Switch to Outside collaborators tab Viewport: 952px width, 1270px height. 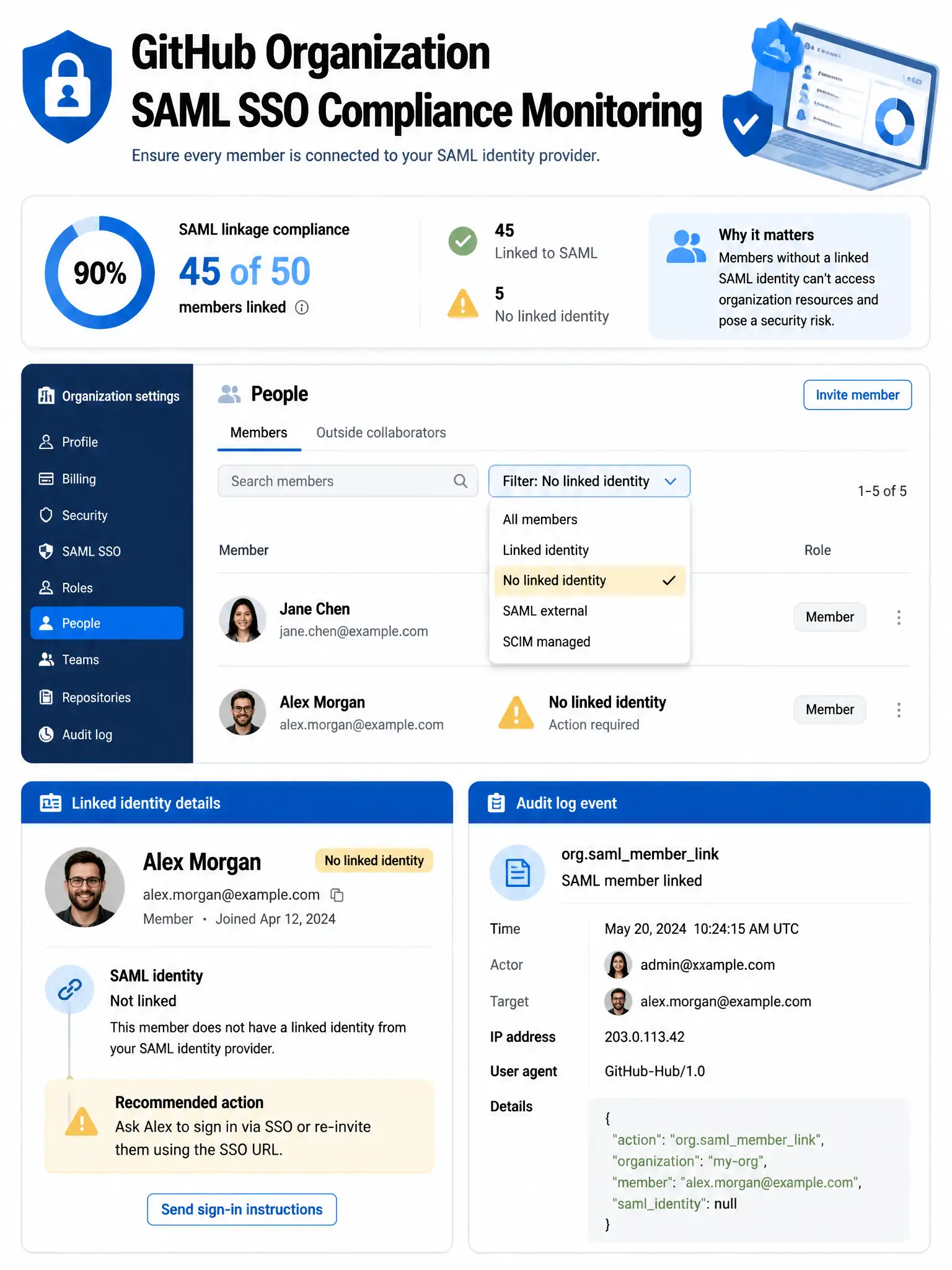381,433
